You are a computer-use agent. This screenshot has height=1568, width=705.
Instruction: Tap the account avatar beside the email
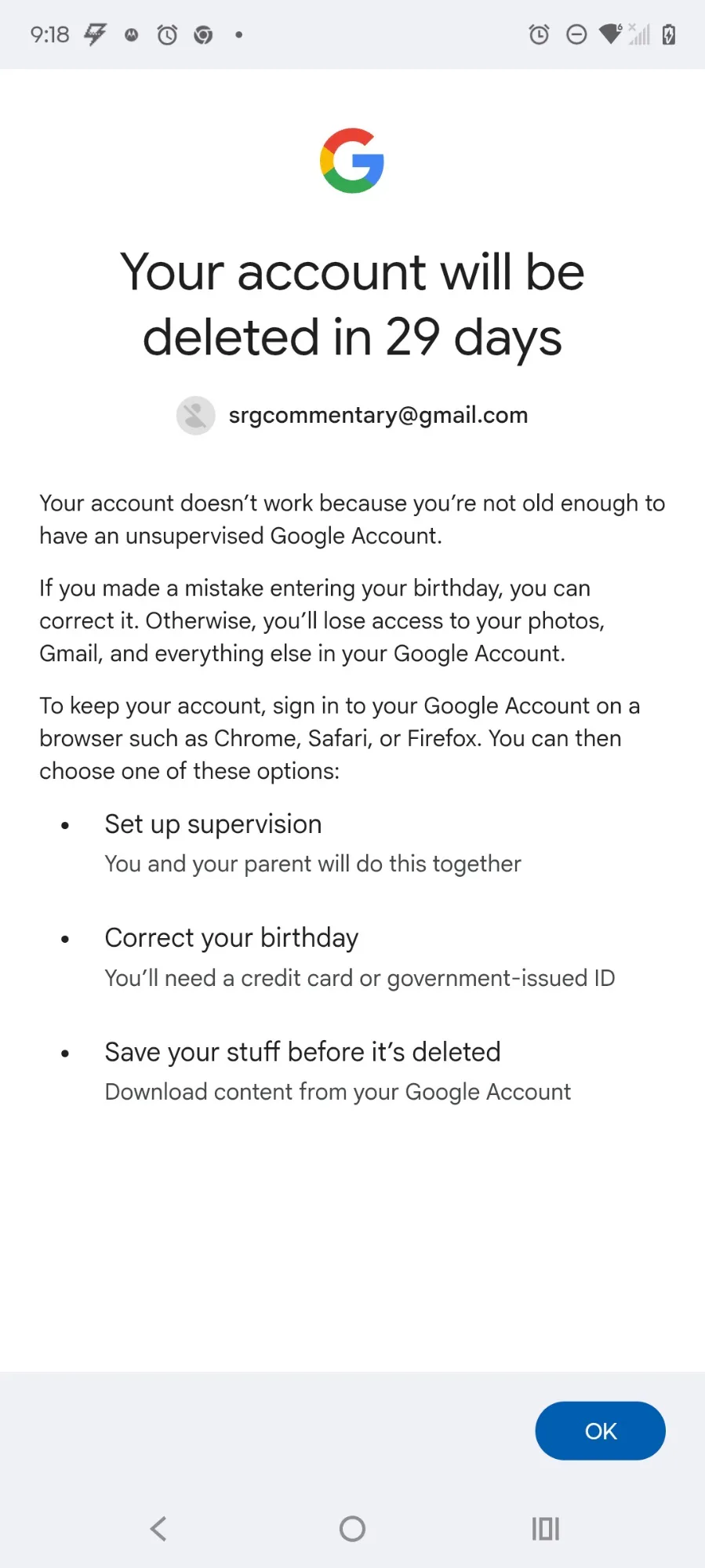[195, 415]
